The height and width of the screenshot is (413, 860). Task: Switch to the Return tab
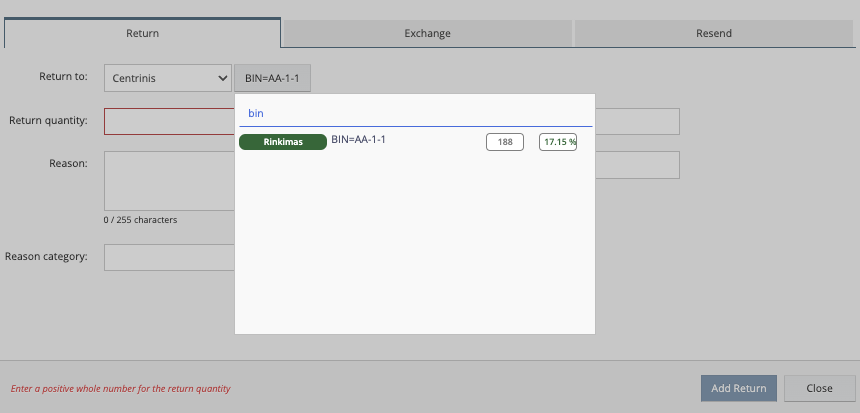coord(142,33)
